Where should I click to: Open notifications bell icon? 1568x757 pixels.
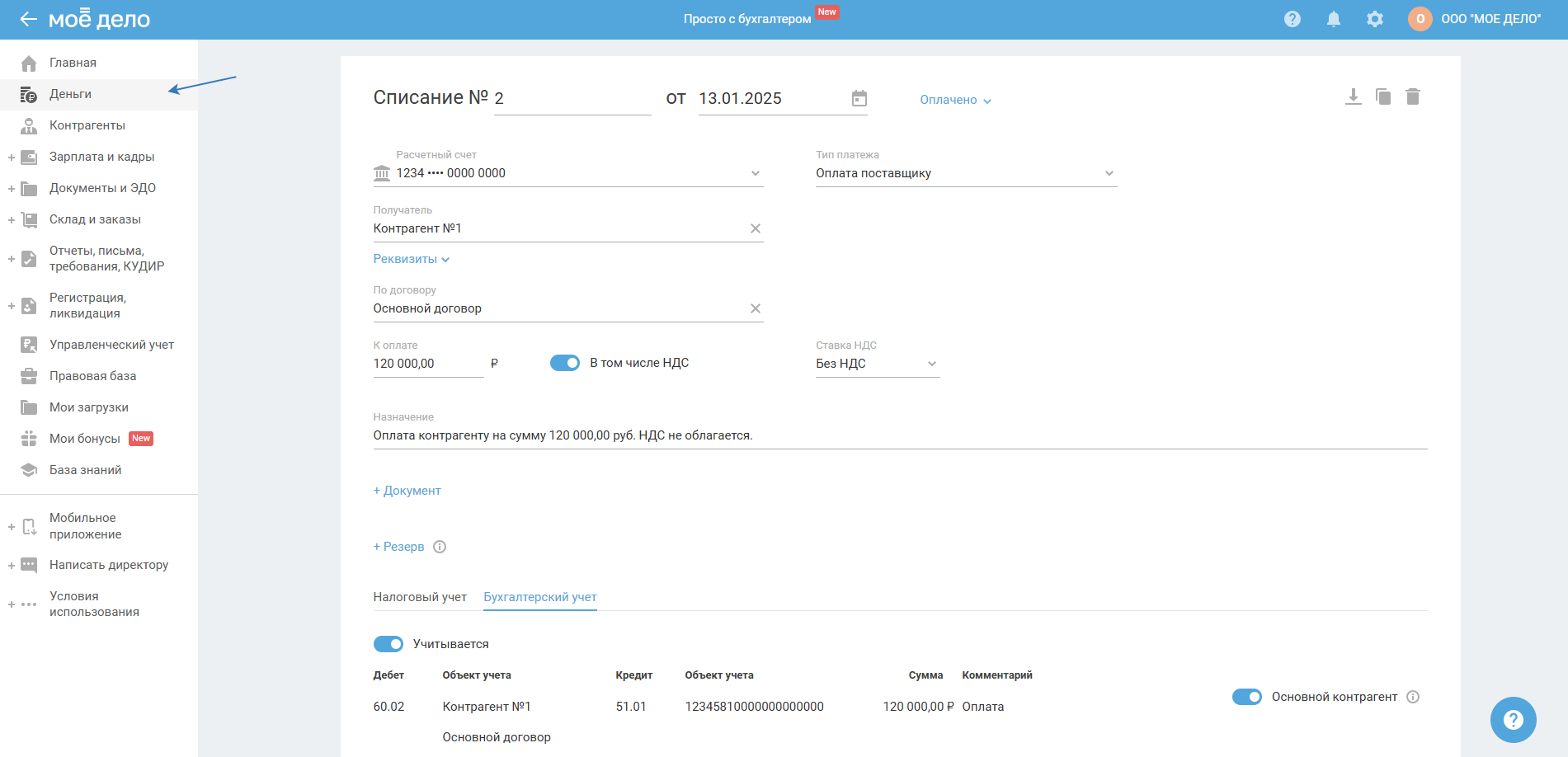[x=1333, y=19]
